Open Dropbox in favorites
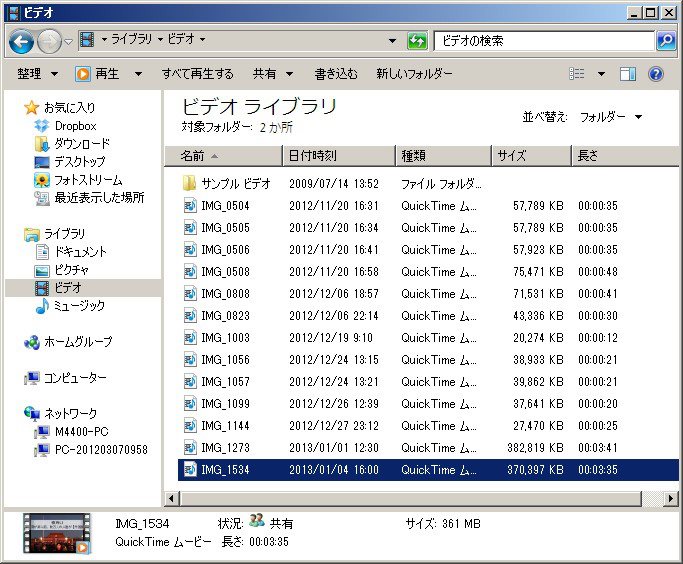Screen dimensions: 683x564 [x=74, y=126]
